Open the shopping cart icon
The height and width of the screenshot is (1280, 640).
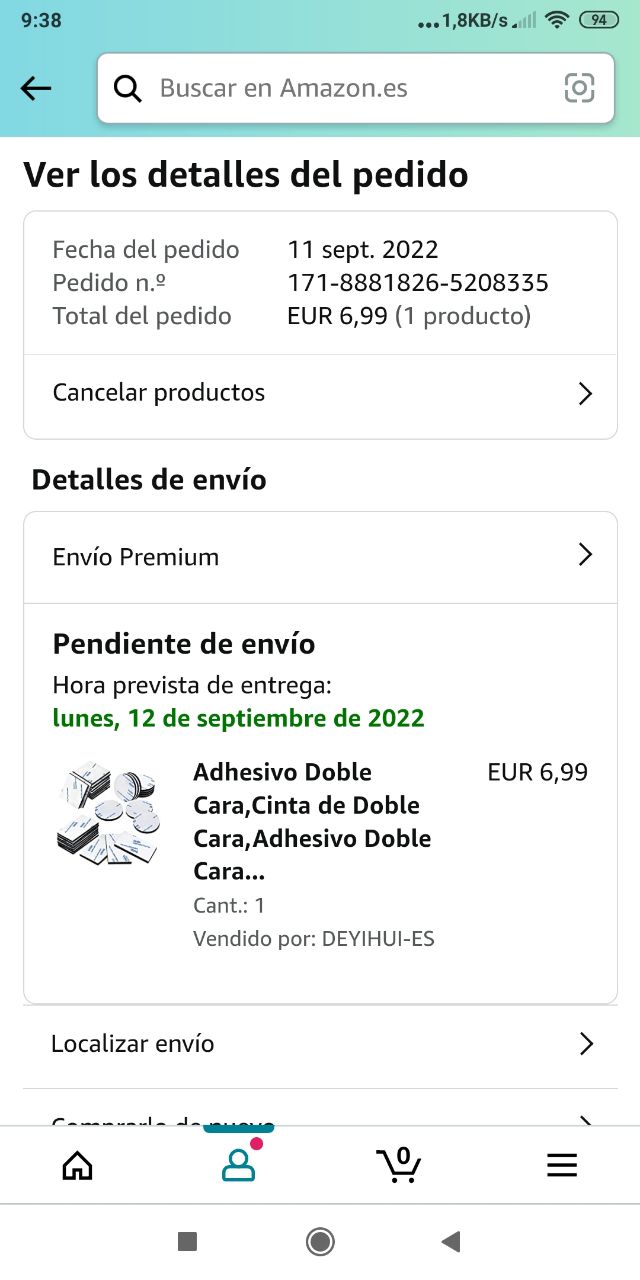pos(399,1164)
